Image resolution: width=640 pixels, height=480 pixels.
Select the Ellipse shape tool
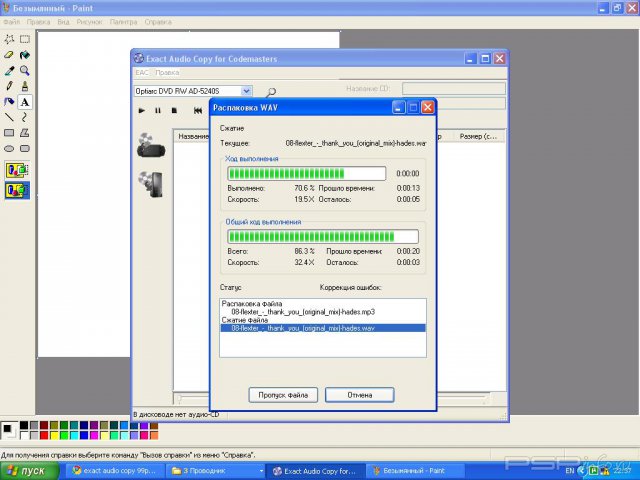9,148
